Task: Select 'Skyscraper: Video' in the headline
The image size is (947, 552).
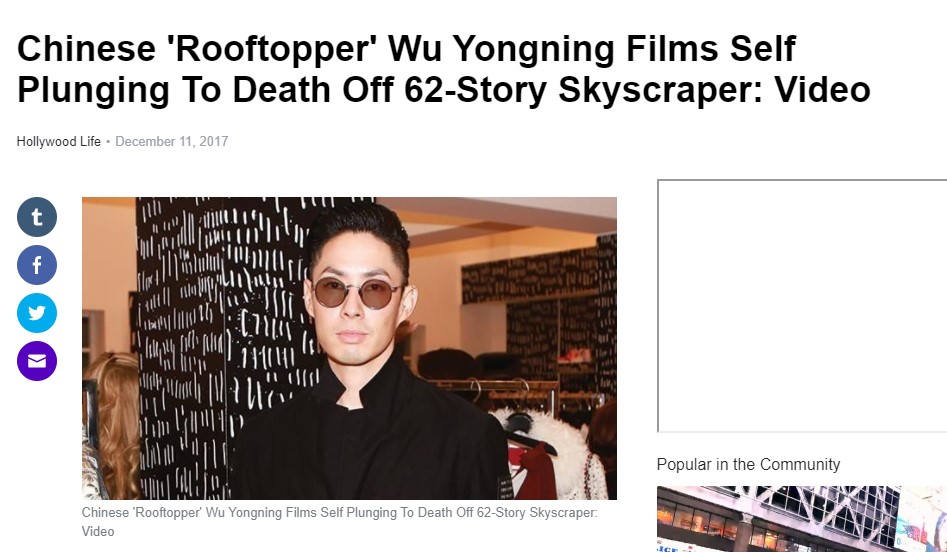Action: [x=714, y=89]
